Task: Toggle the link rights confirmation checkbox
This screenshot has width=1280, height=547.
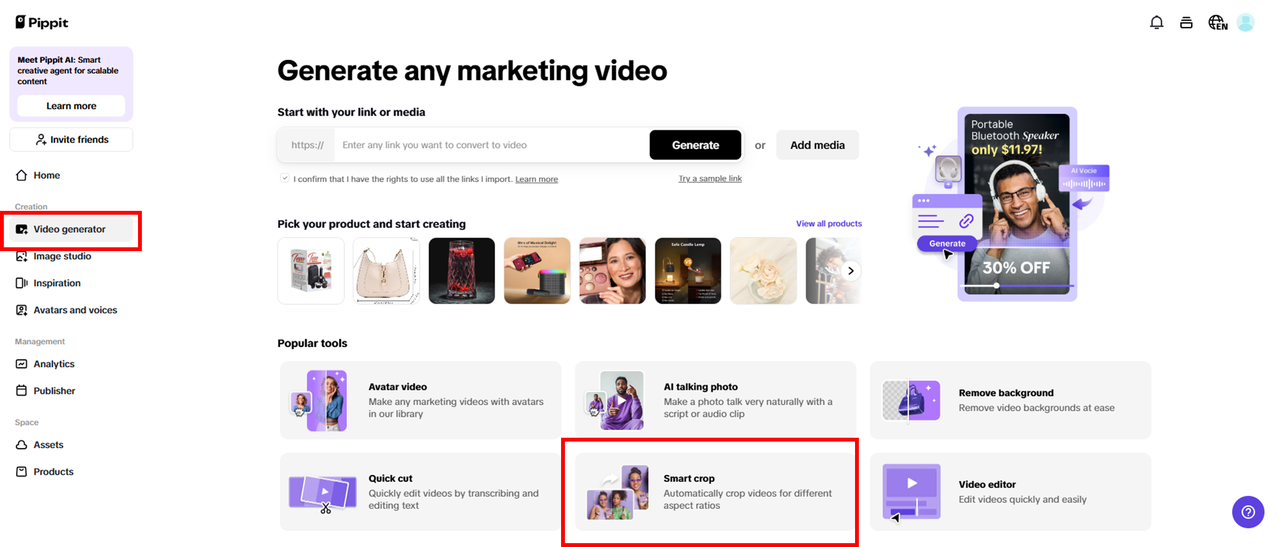Action: coord(284,178)
